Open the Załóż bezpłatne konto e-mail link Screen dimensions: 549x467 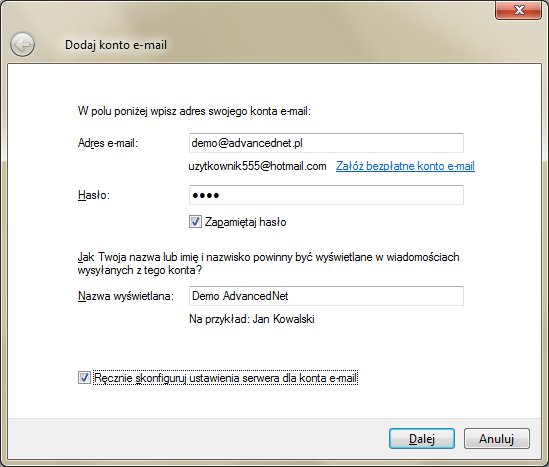point(405,166)
